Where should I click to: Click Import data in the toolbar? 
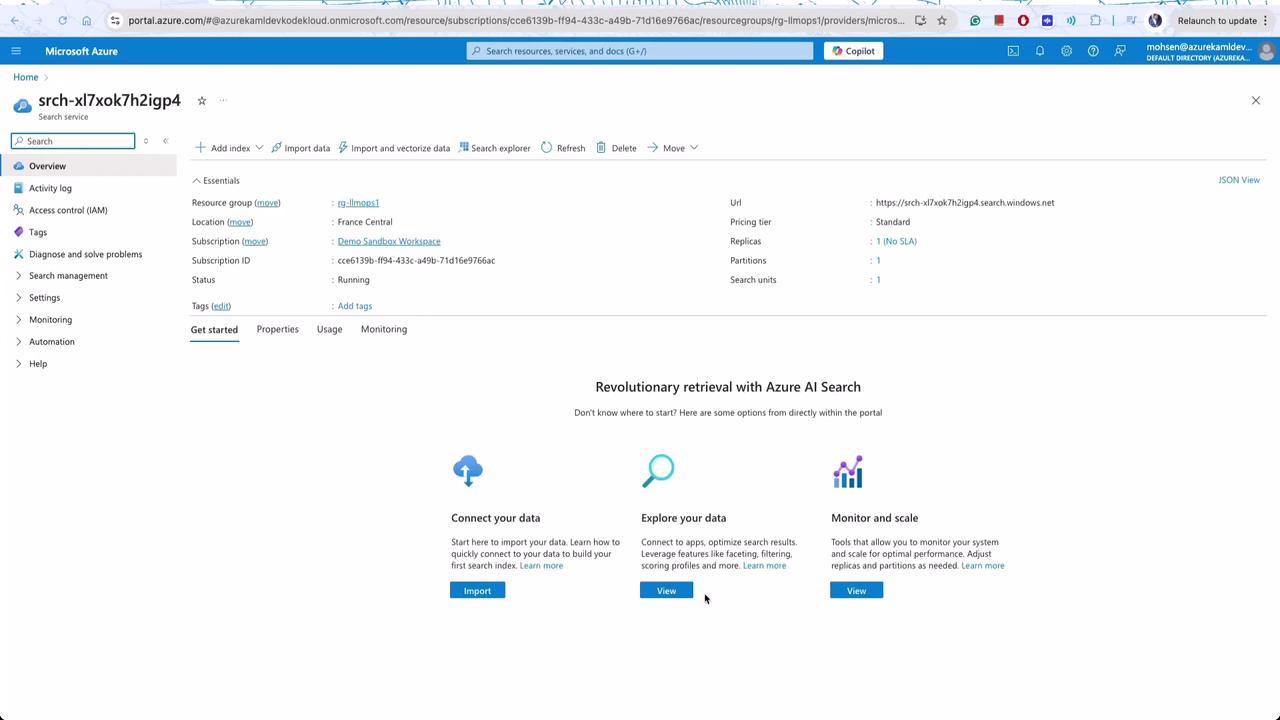point(300,148)
